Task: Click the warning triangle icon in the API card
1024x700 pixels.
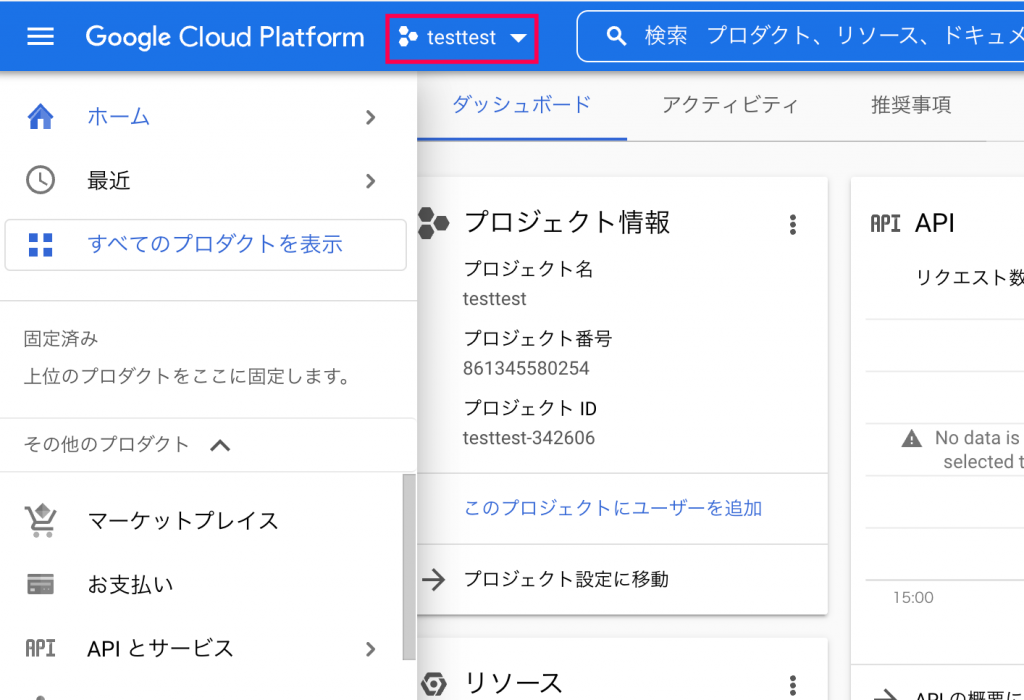Action: [x=912, y=438]
